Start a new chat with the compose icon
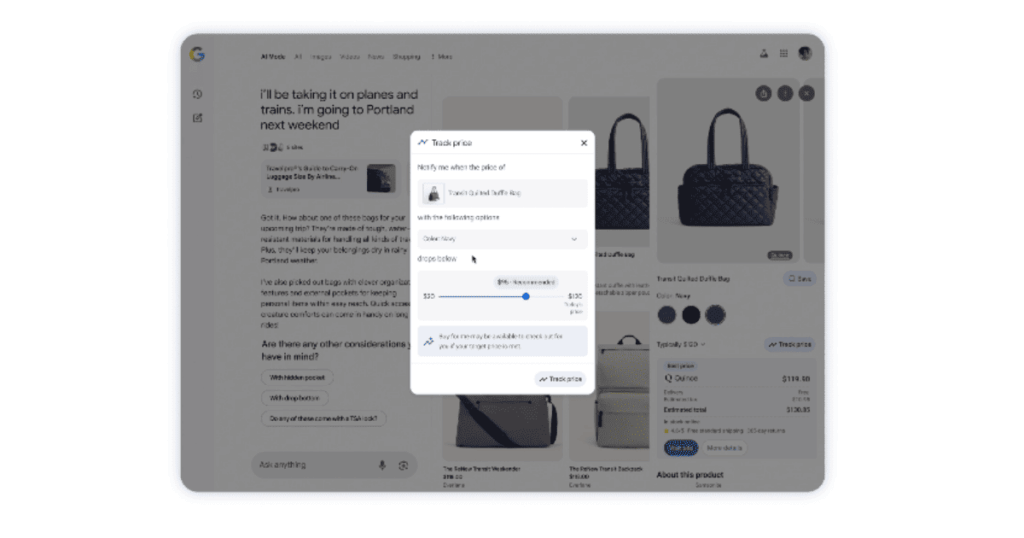The height and width of the screenshot is (538, 1024). coord(197,118)
